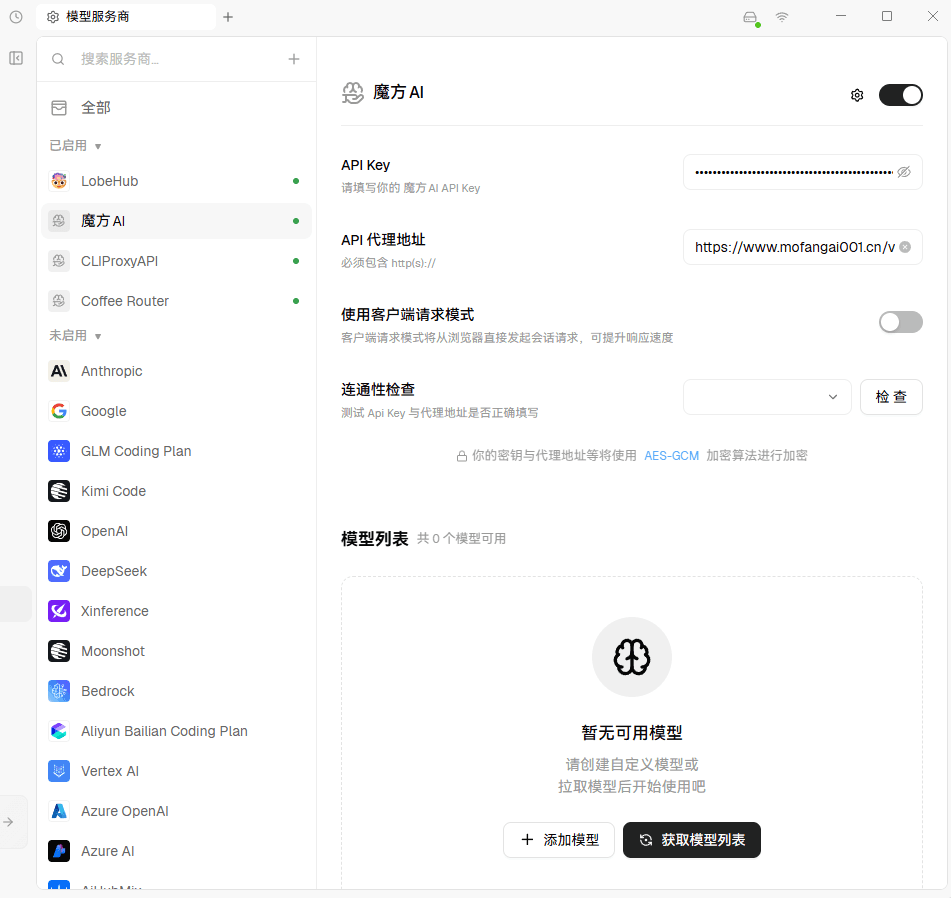Image resolution: width=951 pixels, height=898 pixels.
Task: Click the LobeHub provider icon
Action: coord(59,181)
